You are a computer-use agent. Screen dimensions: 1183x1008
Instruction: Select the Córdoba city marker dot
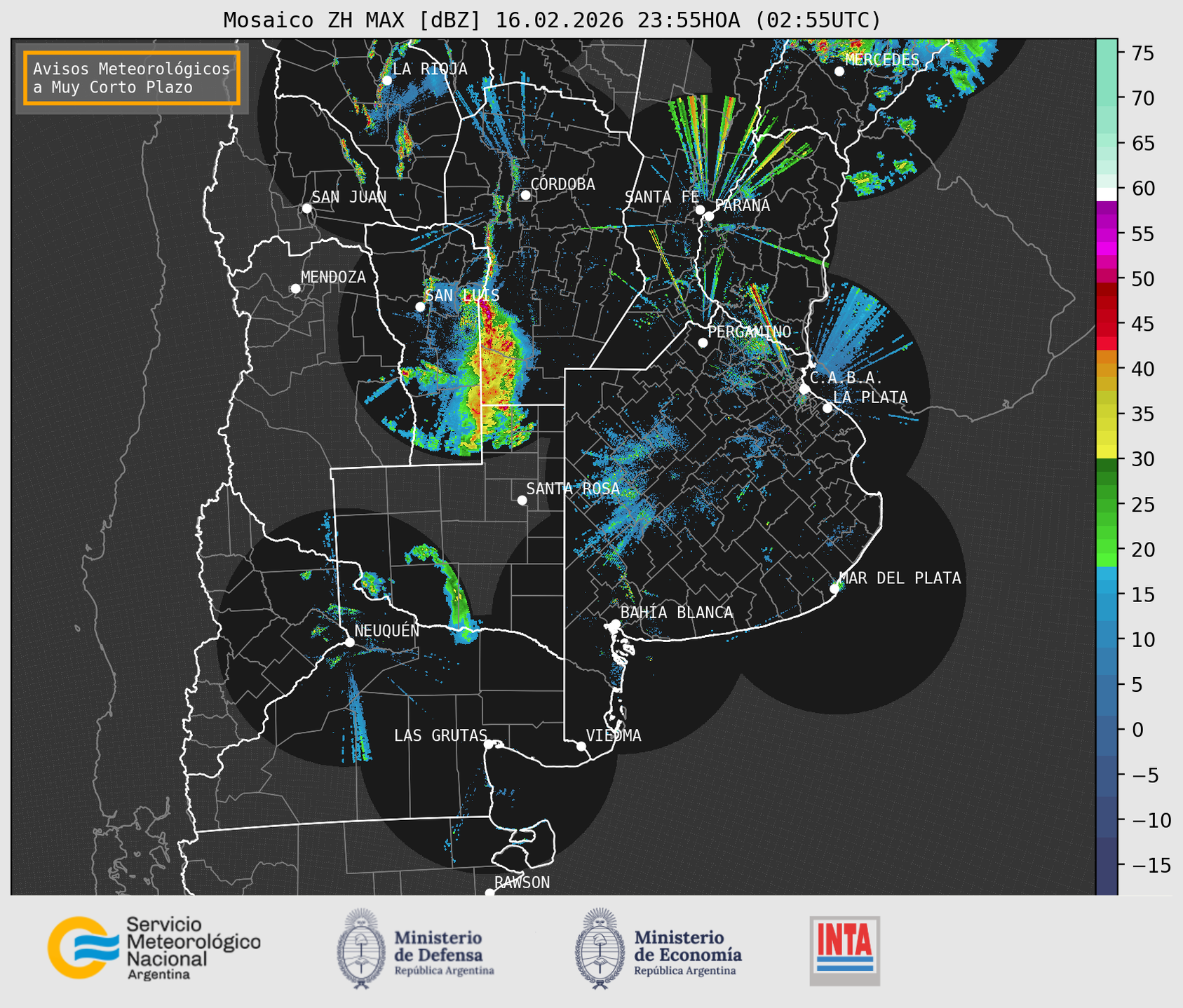525,195
